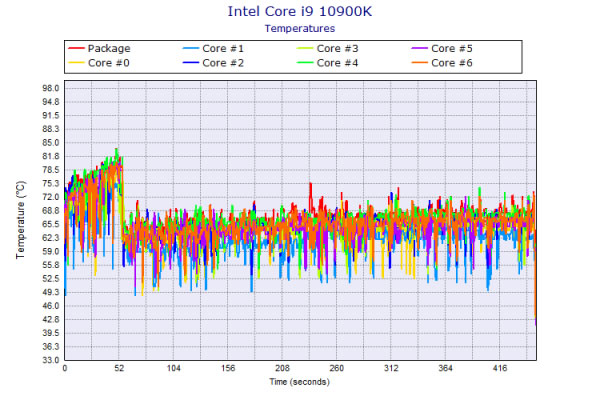Click the 208 x-axis tick label
The height and width of the screenshot is (400, 600).
pyautogui.click(x=282, y=368)
